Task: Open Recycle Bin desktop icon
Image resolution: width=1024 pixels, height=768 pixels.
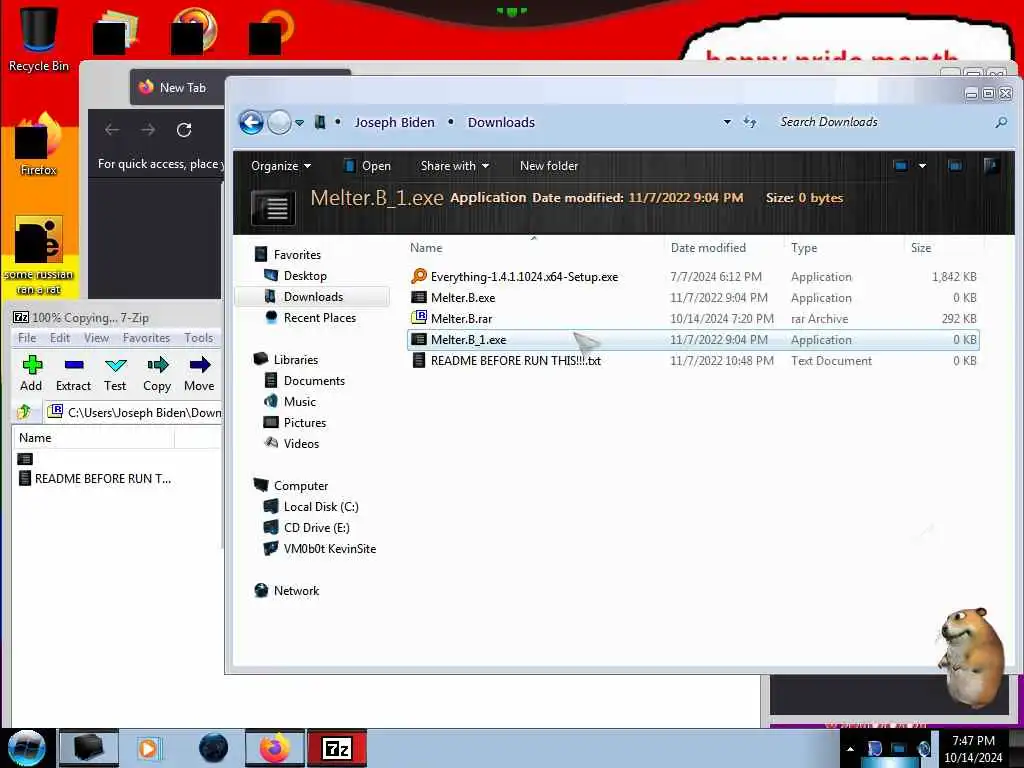Action: click(39, 39)
